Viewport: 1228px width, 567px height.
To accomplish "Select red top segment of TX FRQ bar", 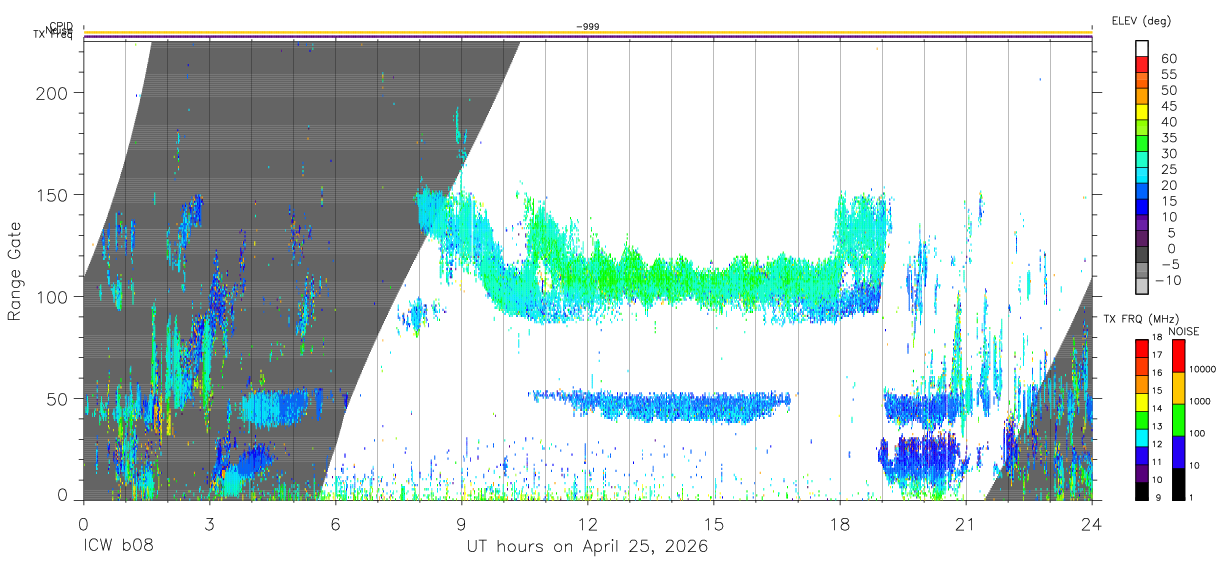I will coord(1142,349).
